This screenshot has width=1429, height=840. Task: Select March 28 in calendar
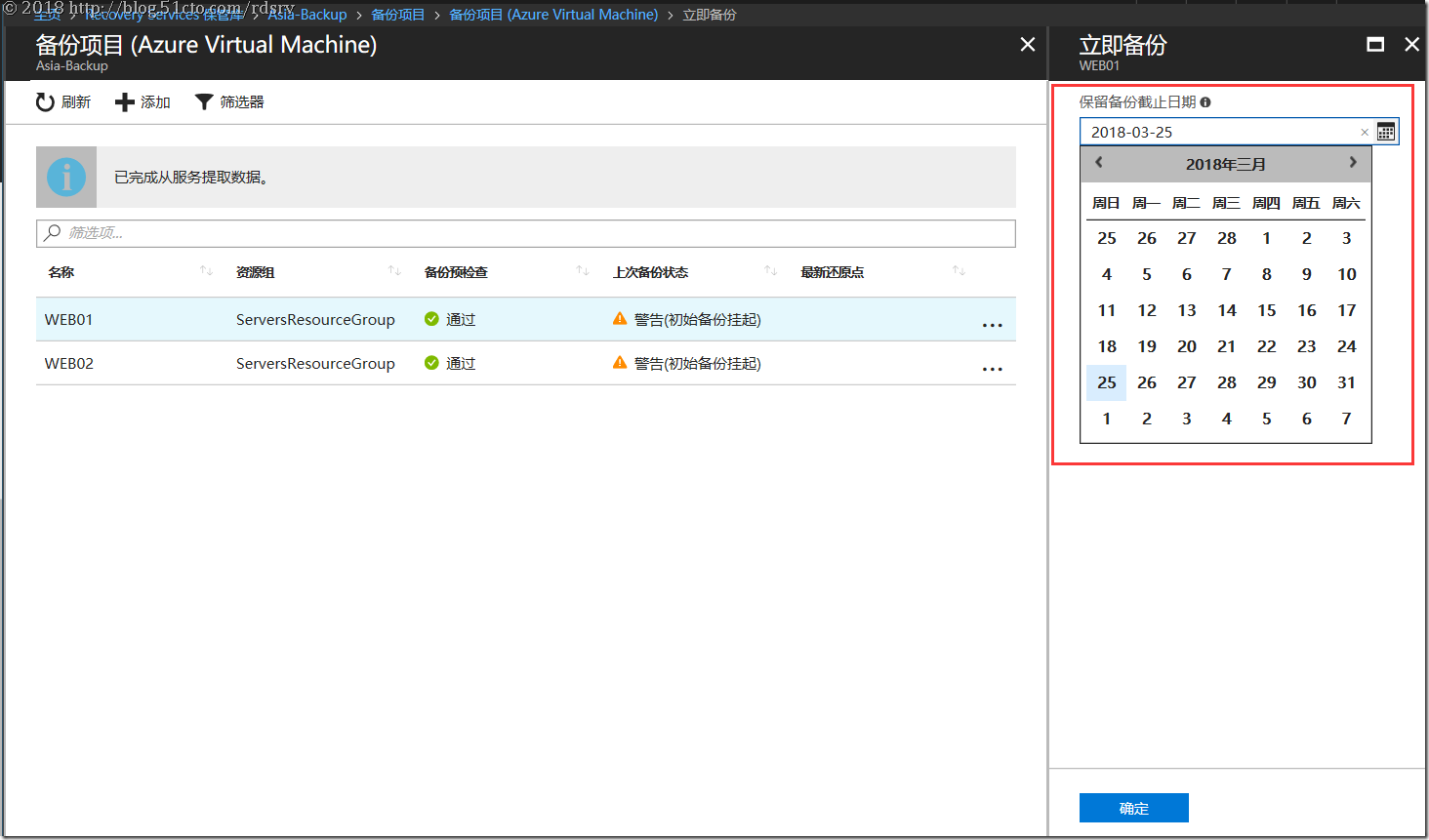point(1227,382)
